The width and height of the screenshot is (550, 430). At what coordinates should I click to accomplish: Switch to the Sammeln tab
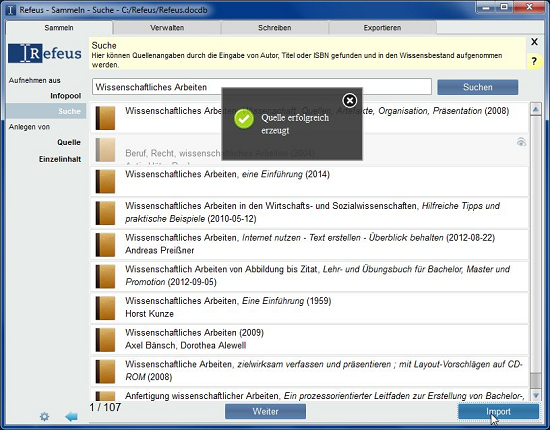(x=59, y=28)
